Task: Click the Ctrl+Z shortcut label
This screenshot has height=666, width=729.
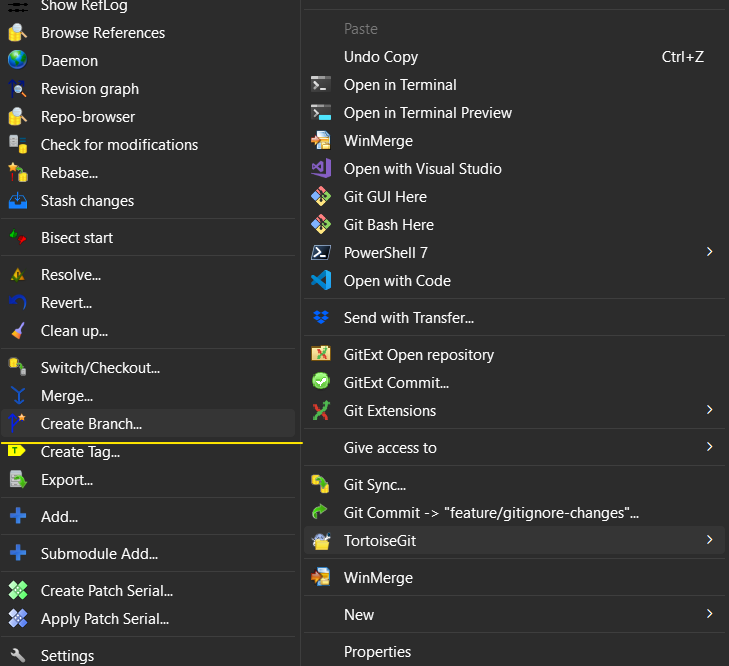Action: [683, 57]
